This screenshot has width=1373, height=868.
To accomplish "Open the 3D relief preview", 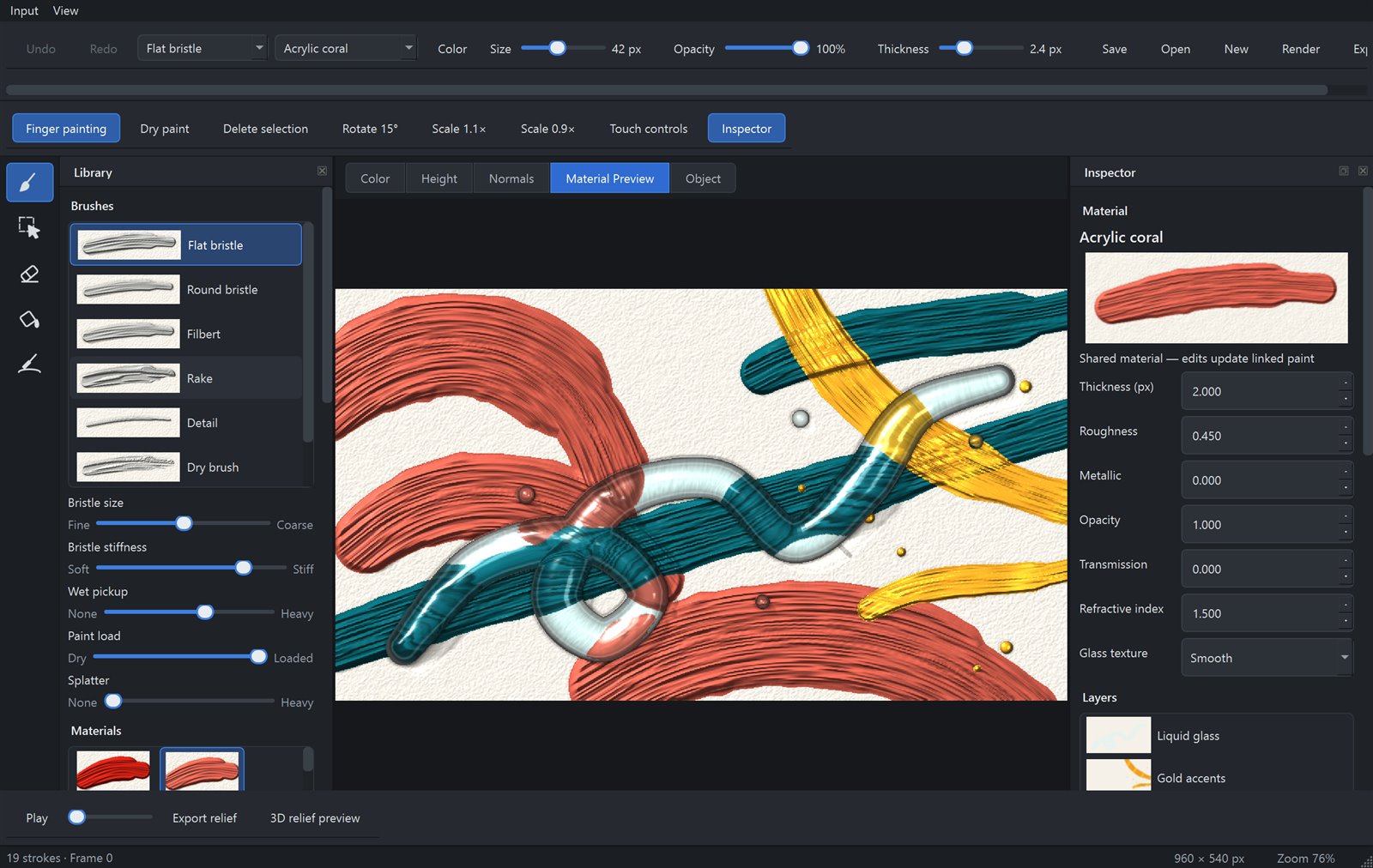I will (315, 818).
